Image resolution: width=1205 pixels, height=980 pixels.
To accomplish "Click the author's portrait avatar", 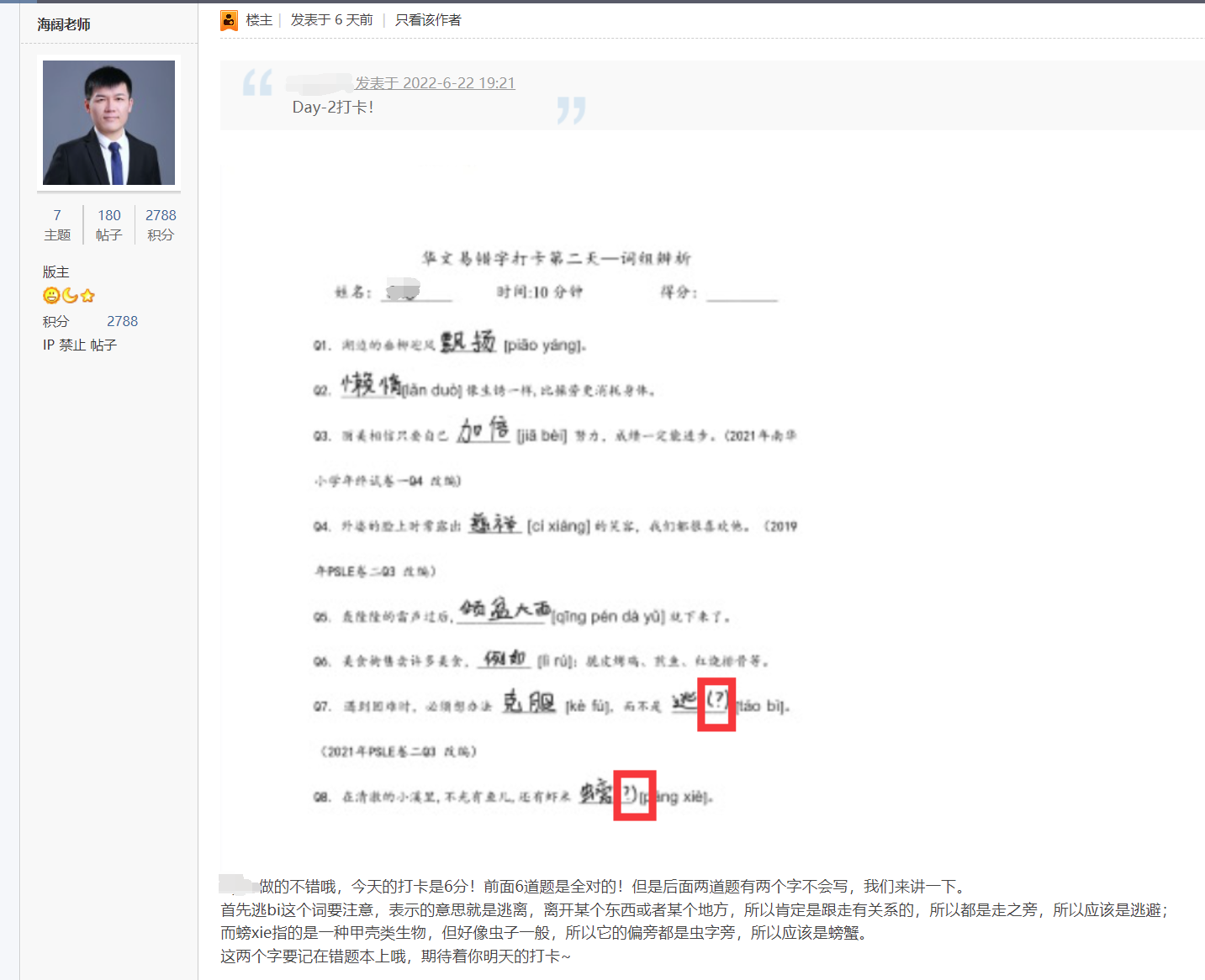I will click(x=108, y=123).
